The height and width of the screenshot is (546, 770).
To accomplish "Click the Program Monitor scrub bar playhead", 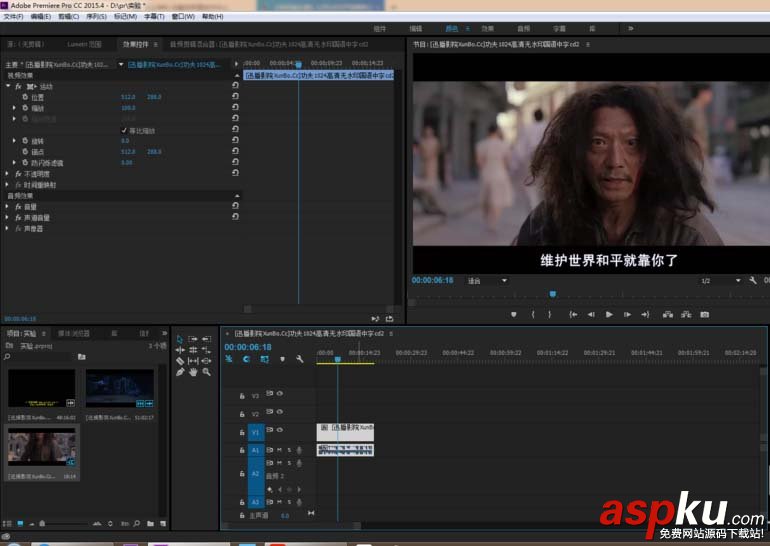I will tap(553, 294).
